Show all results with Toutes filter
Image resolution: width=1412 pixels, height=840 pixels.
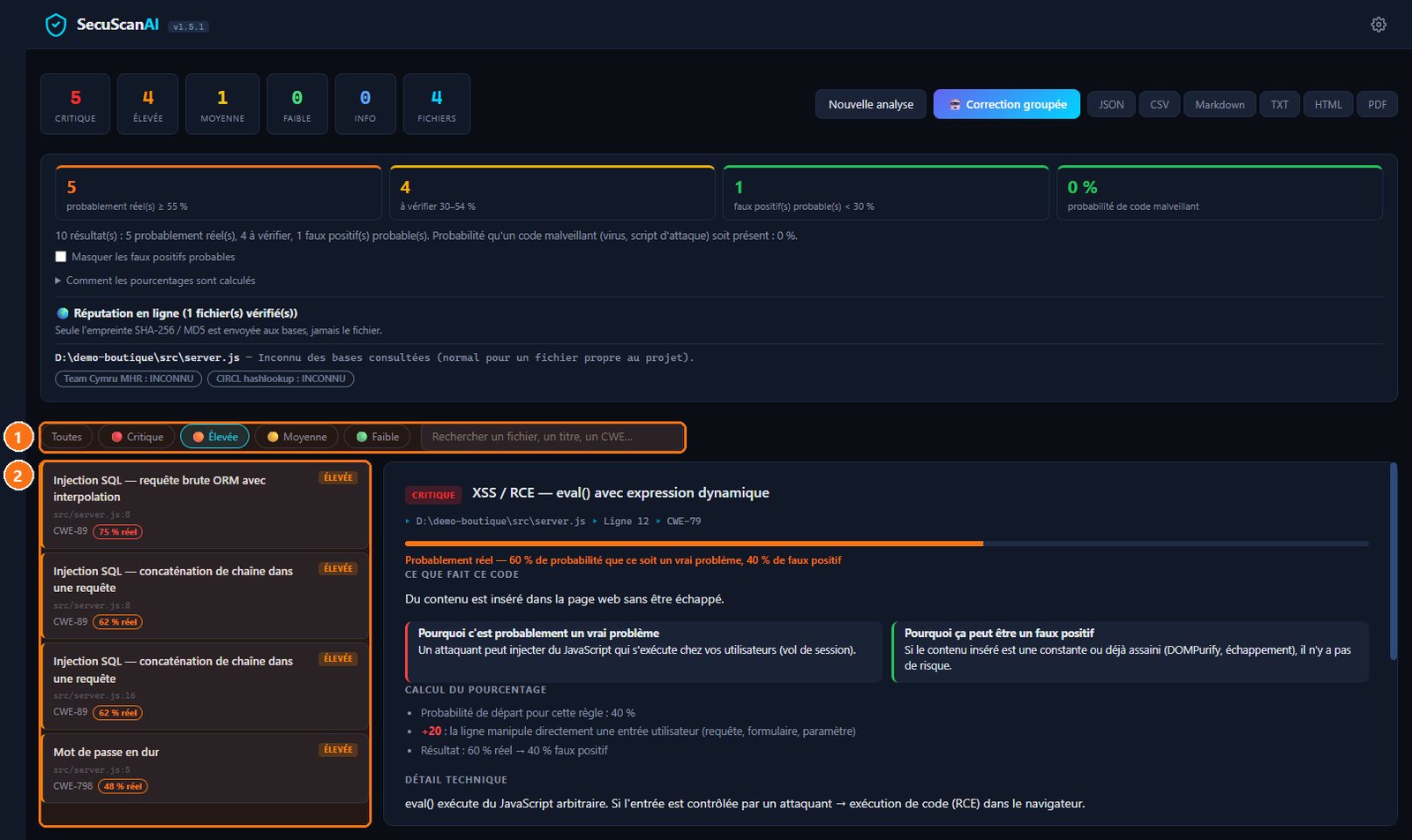click(x=66, y=437)
